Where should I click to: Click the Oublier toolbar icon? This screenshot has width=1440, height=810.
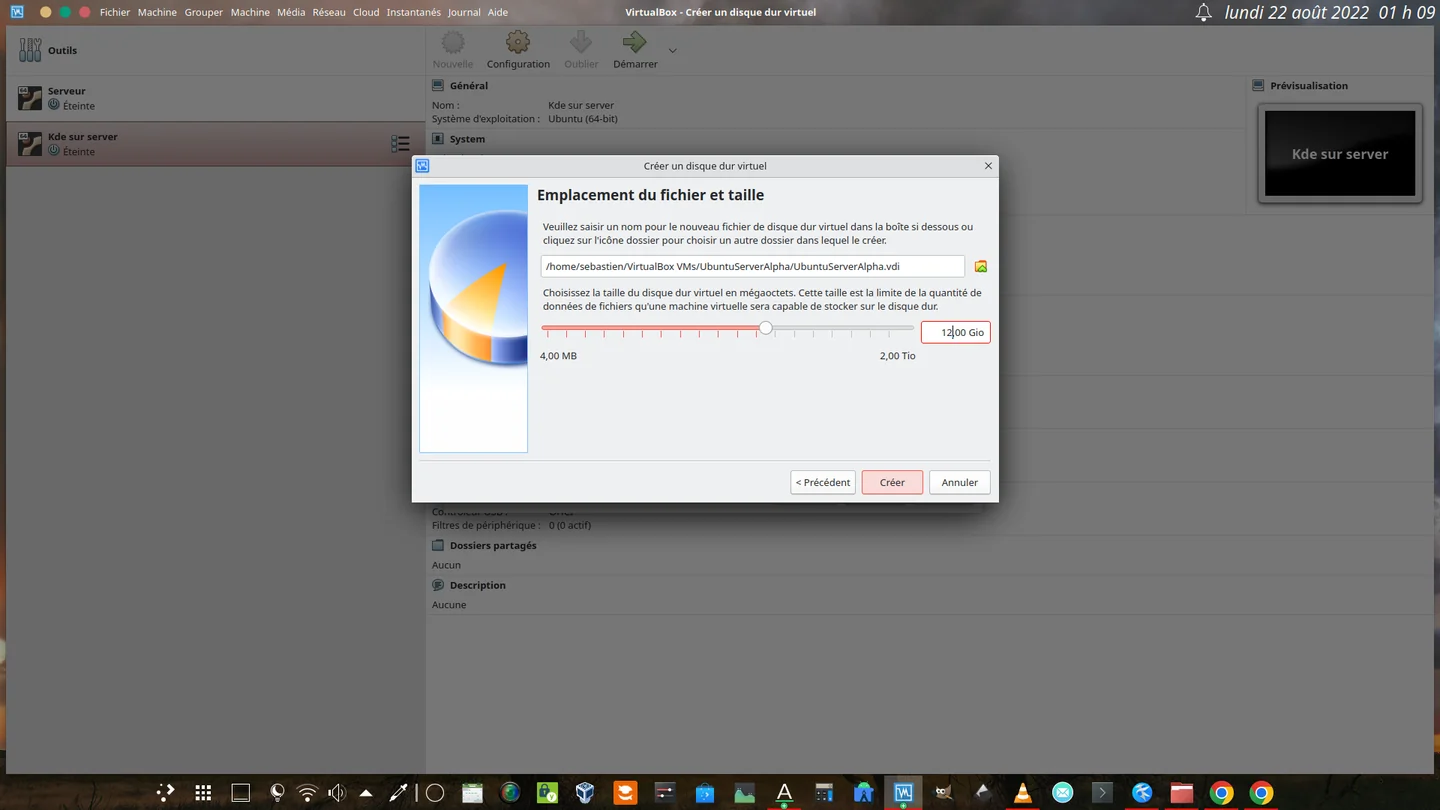click(x=581, y=50)
